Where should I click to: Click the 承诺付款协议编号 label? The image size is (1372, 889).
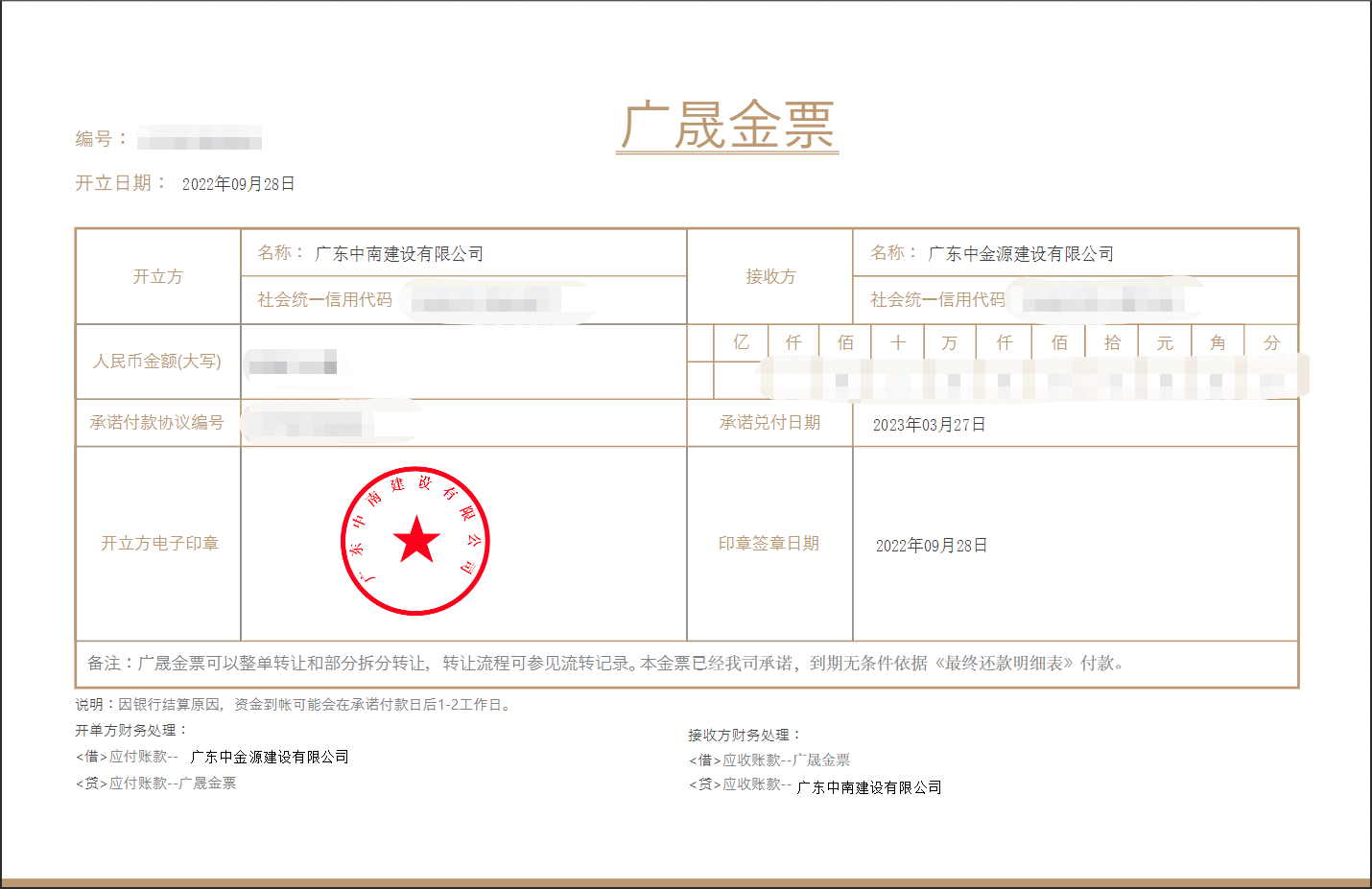pos(157,423)
